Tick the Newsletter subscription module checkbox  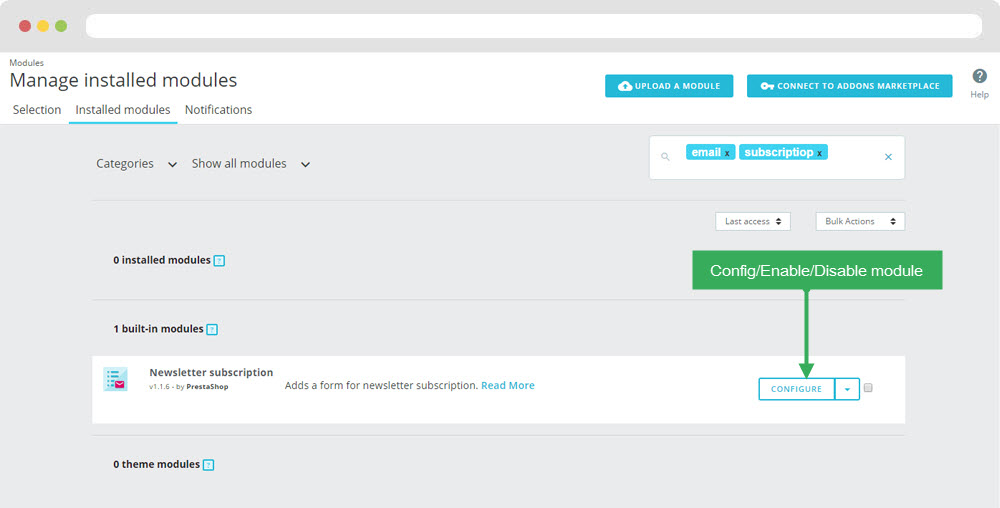pyautogui.click(x=868, y=388)
